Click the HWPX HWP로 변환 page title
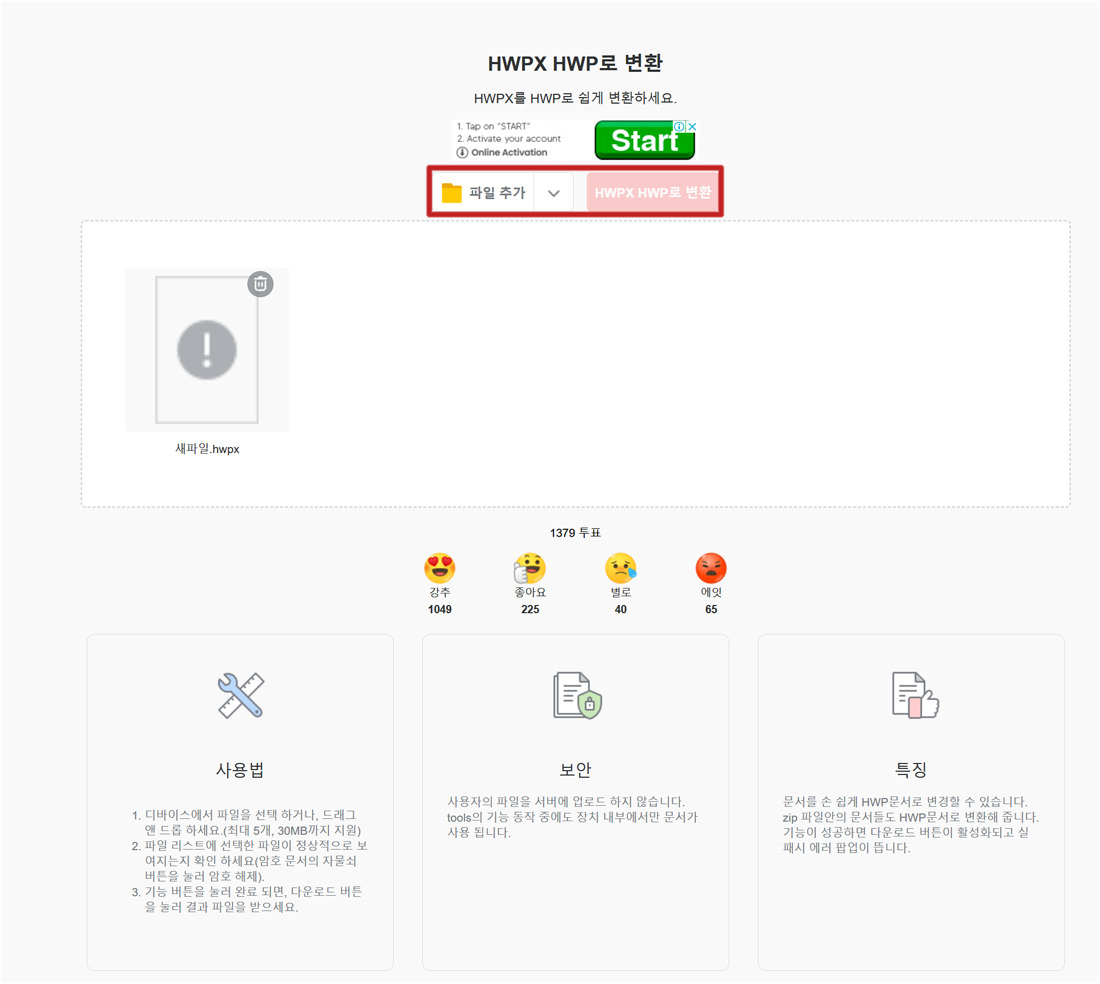The height and width of the screenshot is (984, 1100). tap(575, 63)
